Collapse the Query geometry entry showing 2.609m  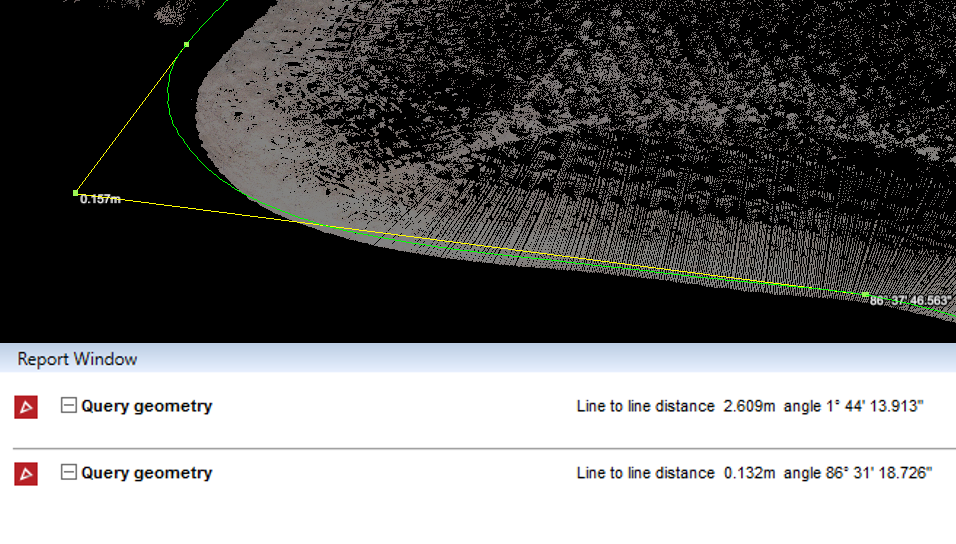(x=68, y=405)
